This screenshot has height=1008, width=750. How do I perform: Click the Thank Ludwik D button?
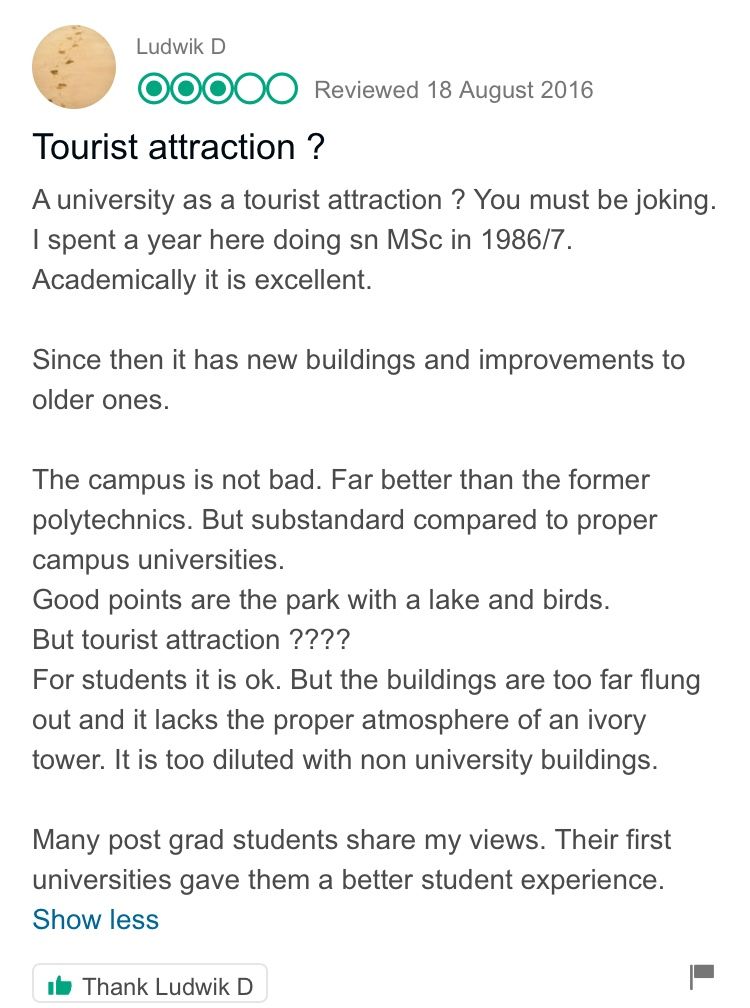click(150, 984)
